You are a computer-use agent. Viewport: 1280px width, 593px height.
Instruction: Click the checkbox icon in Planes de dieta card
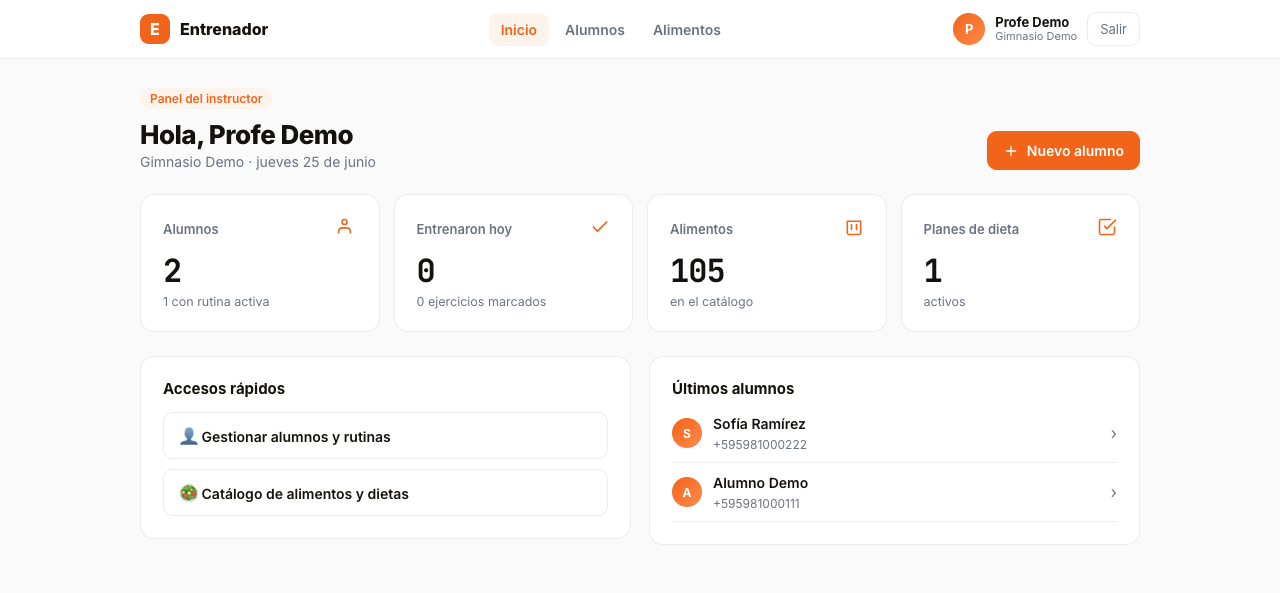point(1107,227)
